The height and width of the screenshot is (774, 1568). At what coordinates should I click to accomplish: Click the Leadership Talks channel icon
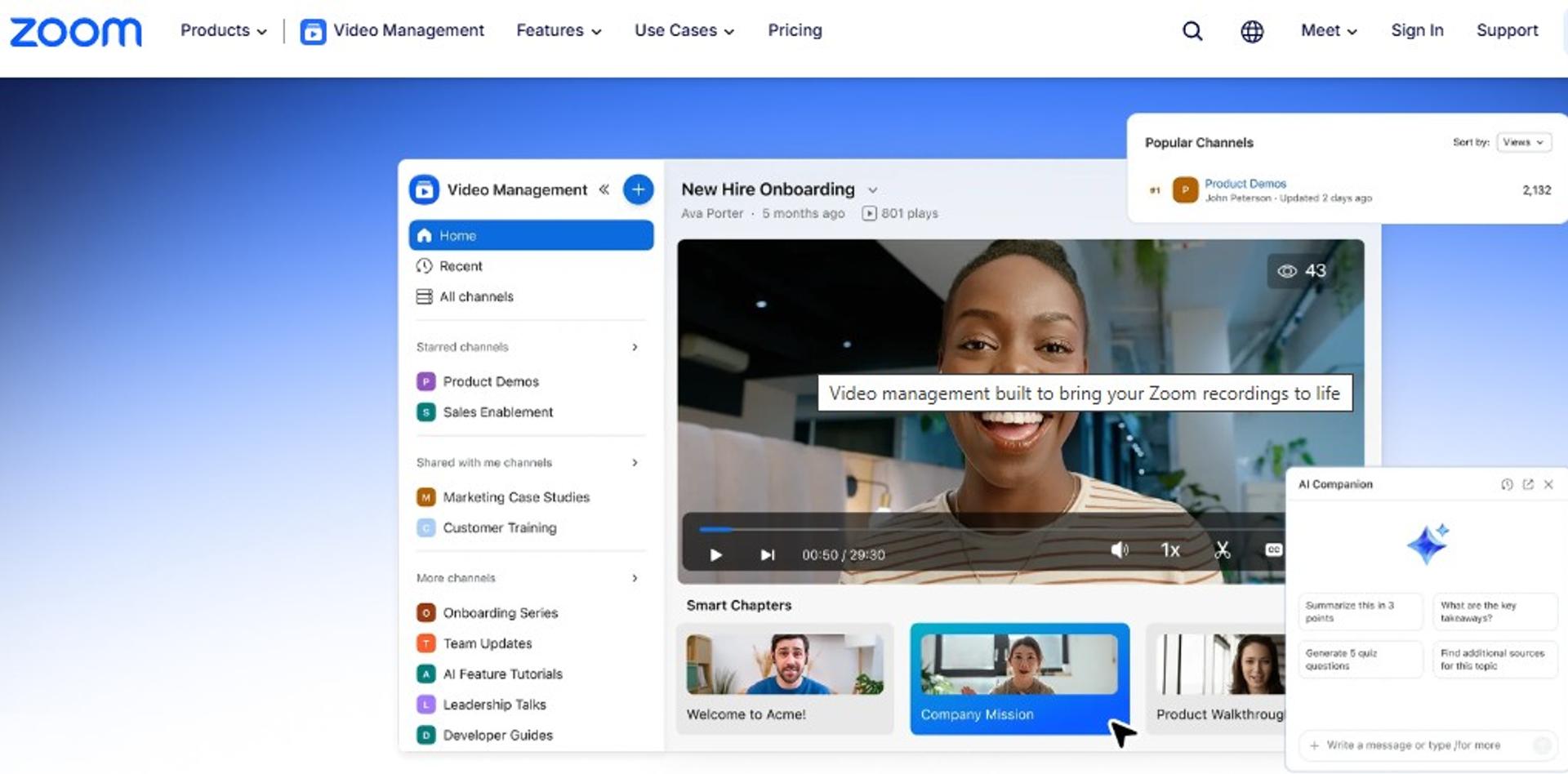(425, 705)
